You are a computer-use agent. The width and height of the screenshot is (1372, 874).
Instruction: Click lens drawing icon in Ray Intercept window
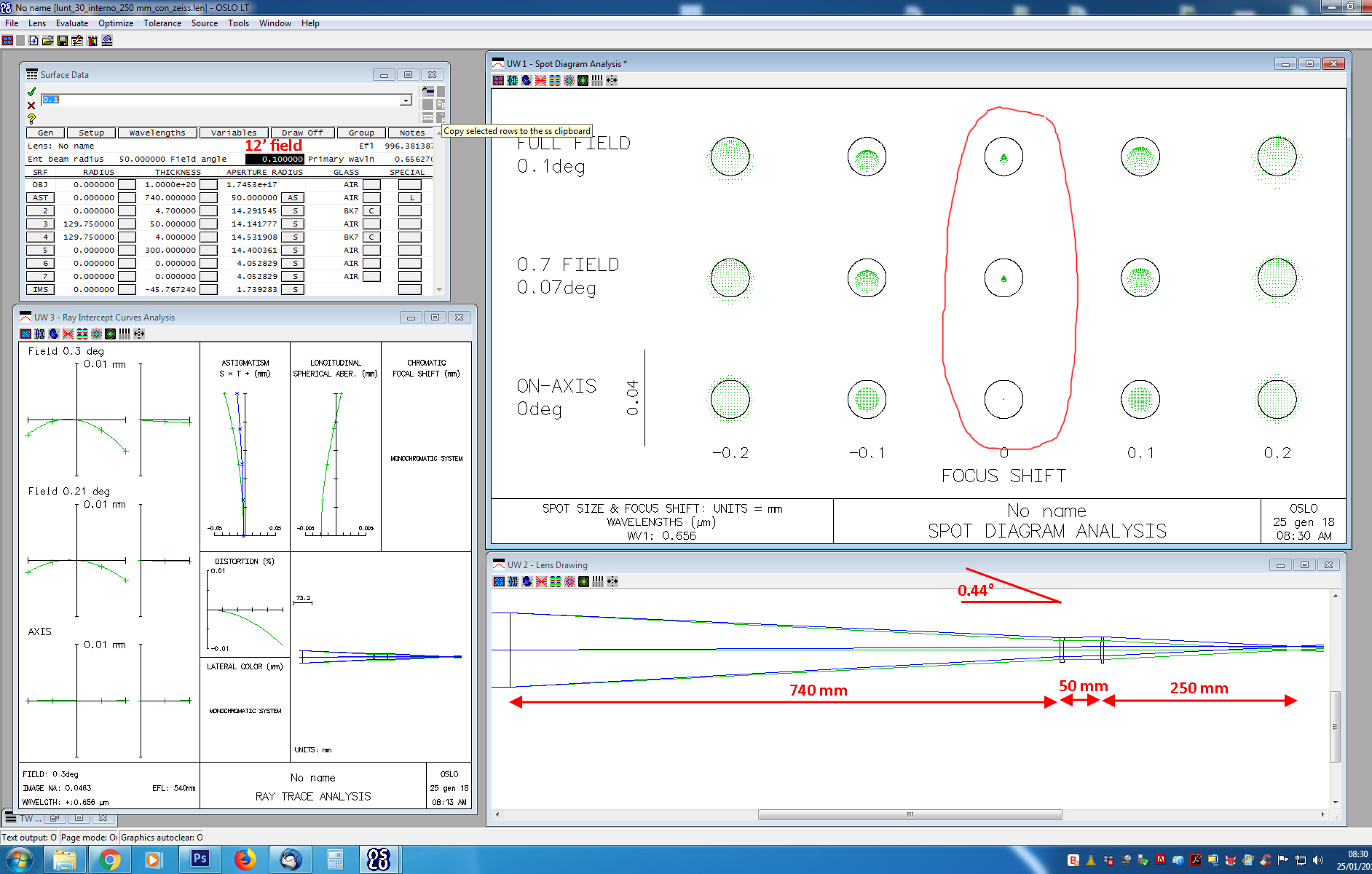[x=40, y=334]
